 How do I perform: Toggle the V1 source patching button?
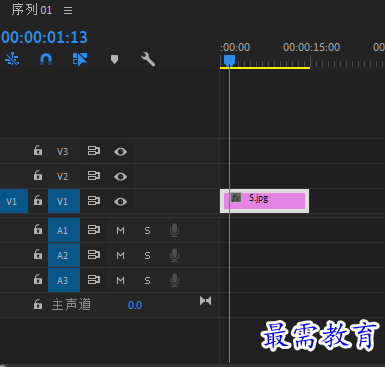pyautogui.click(x=14, y=201)
